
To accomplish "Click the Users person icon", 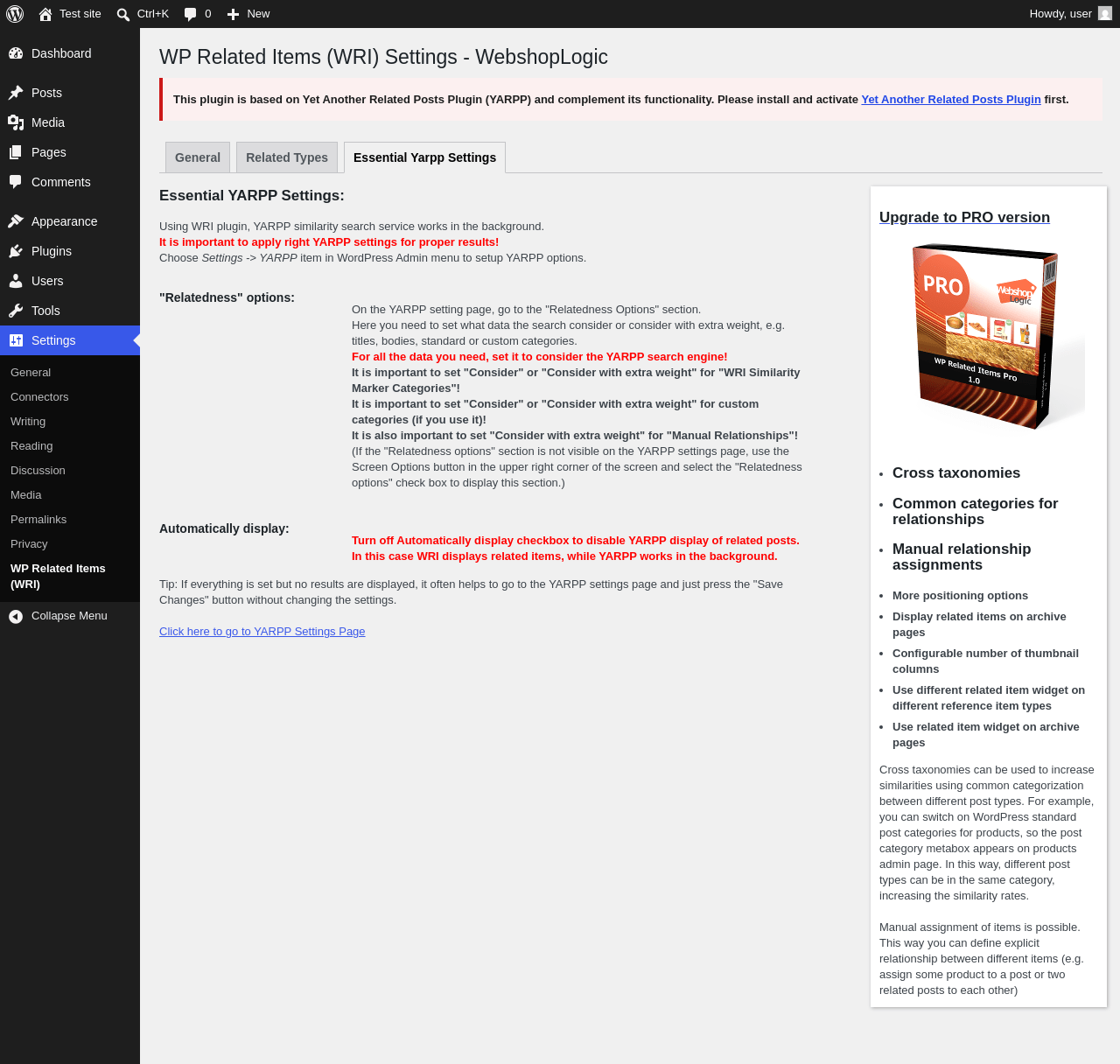I will tap(16, 281).
